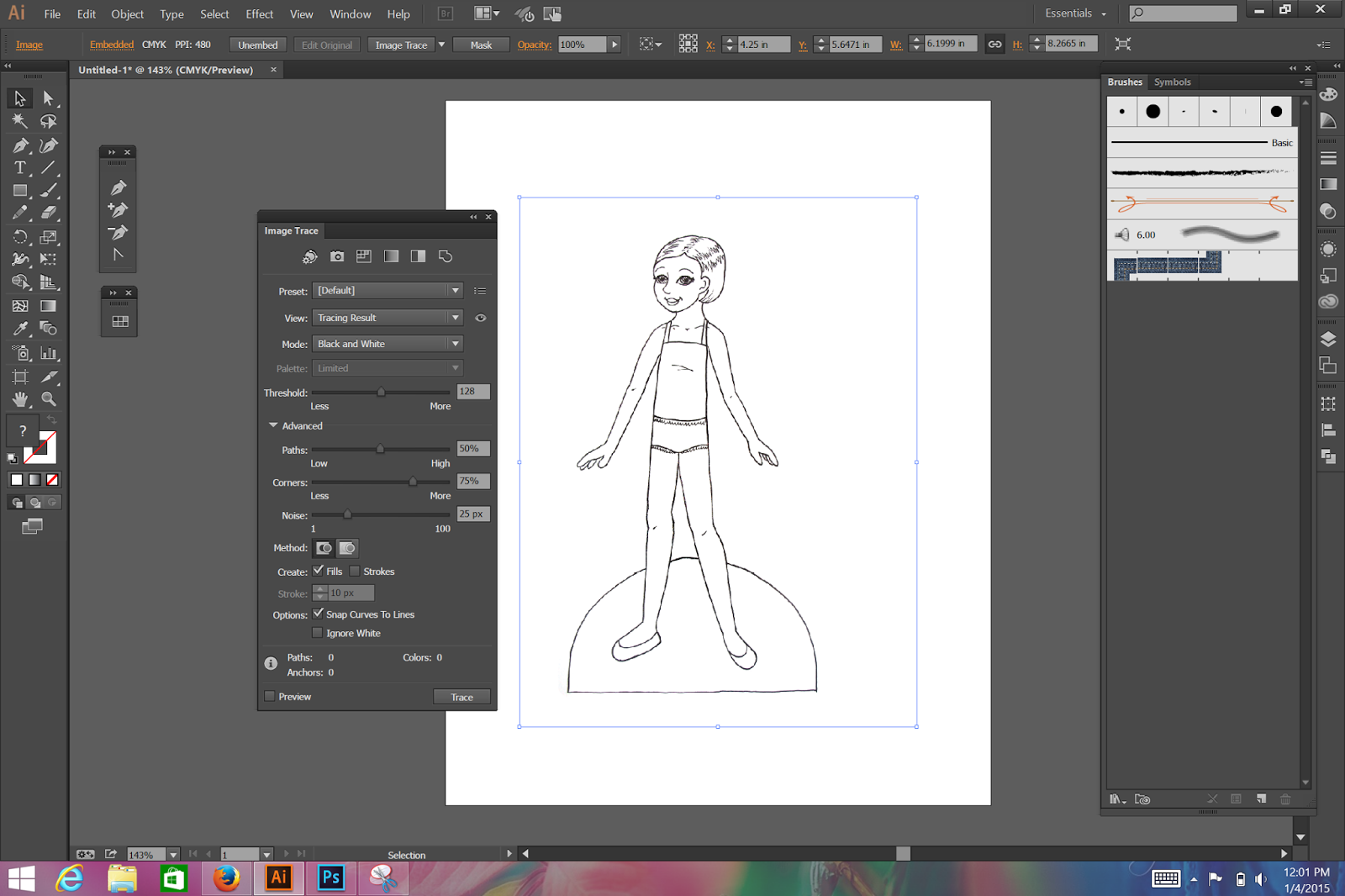This screenshot has height=896, width=1345.
Task: Switch to the Symbols tab
Action: [1172, 82]
